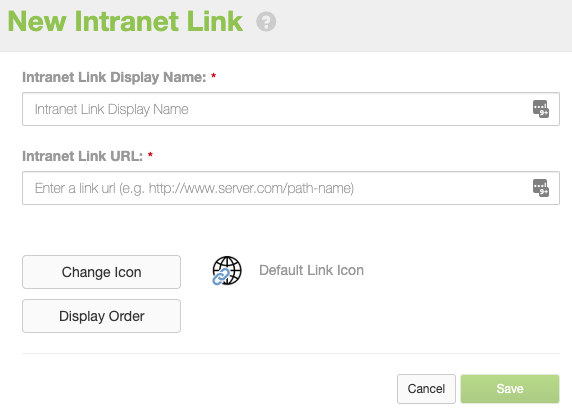
Task: Click the Intranet Link URL label
Action: pyautogui.click(x=82, y=156)
